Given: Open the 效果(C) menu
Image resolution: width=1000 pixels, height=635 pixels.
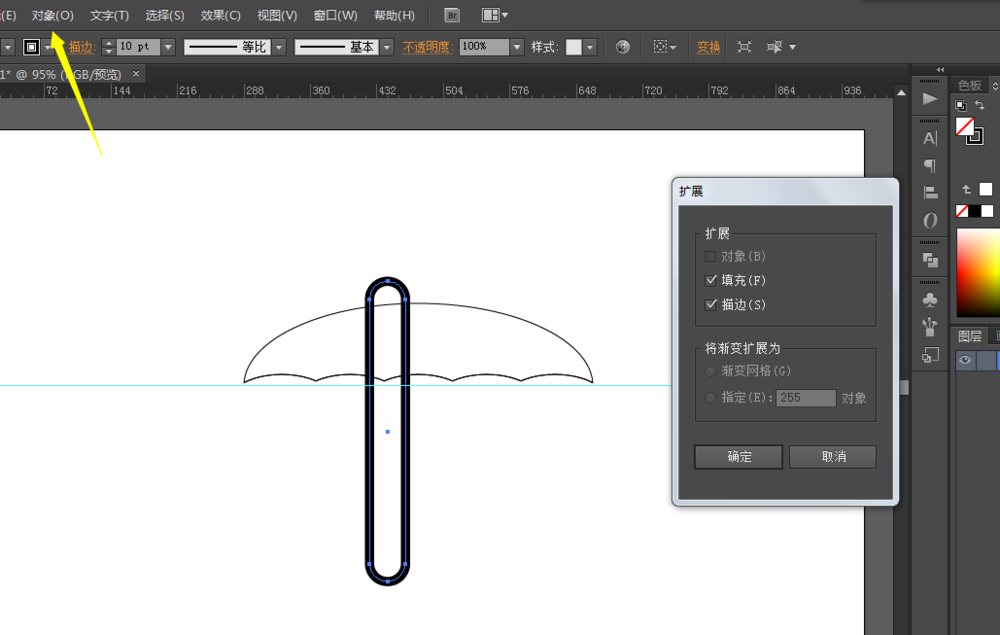Looking at the screenshot, I should (220, 15).
